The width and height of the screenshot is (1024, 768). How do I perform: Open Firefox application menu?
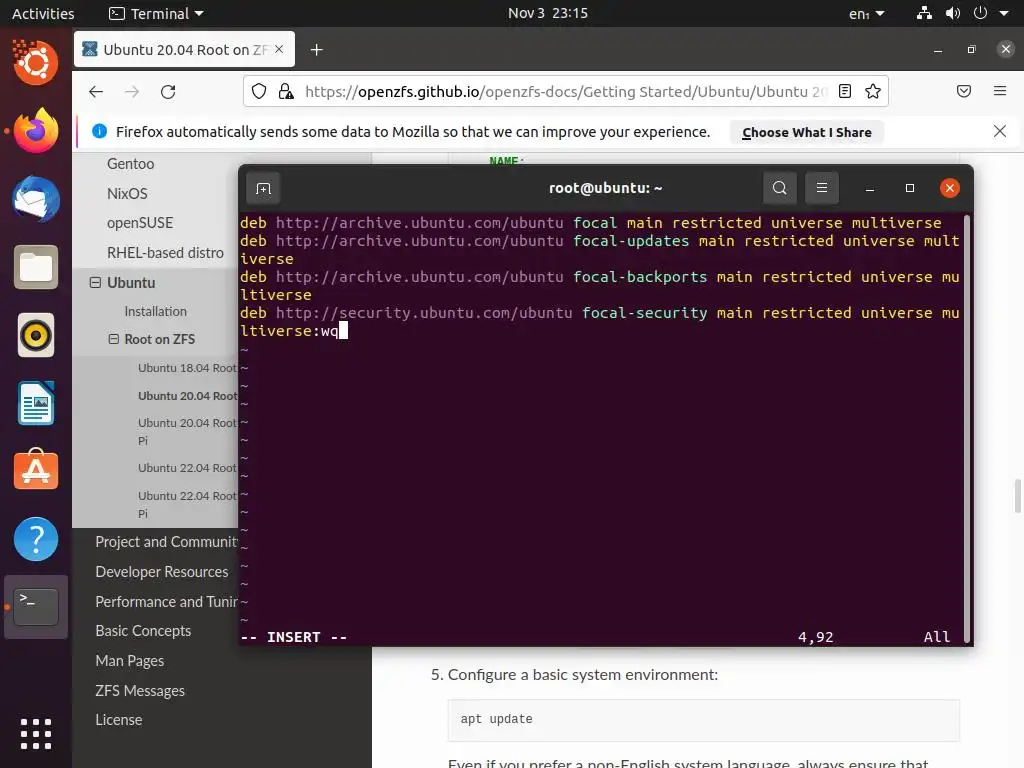(999, 91)
